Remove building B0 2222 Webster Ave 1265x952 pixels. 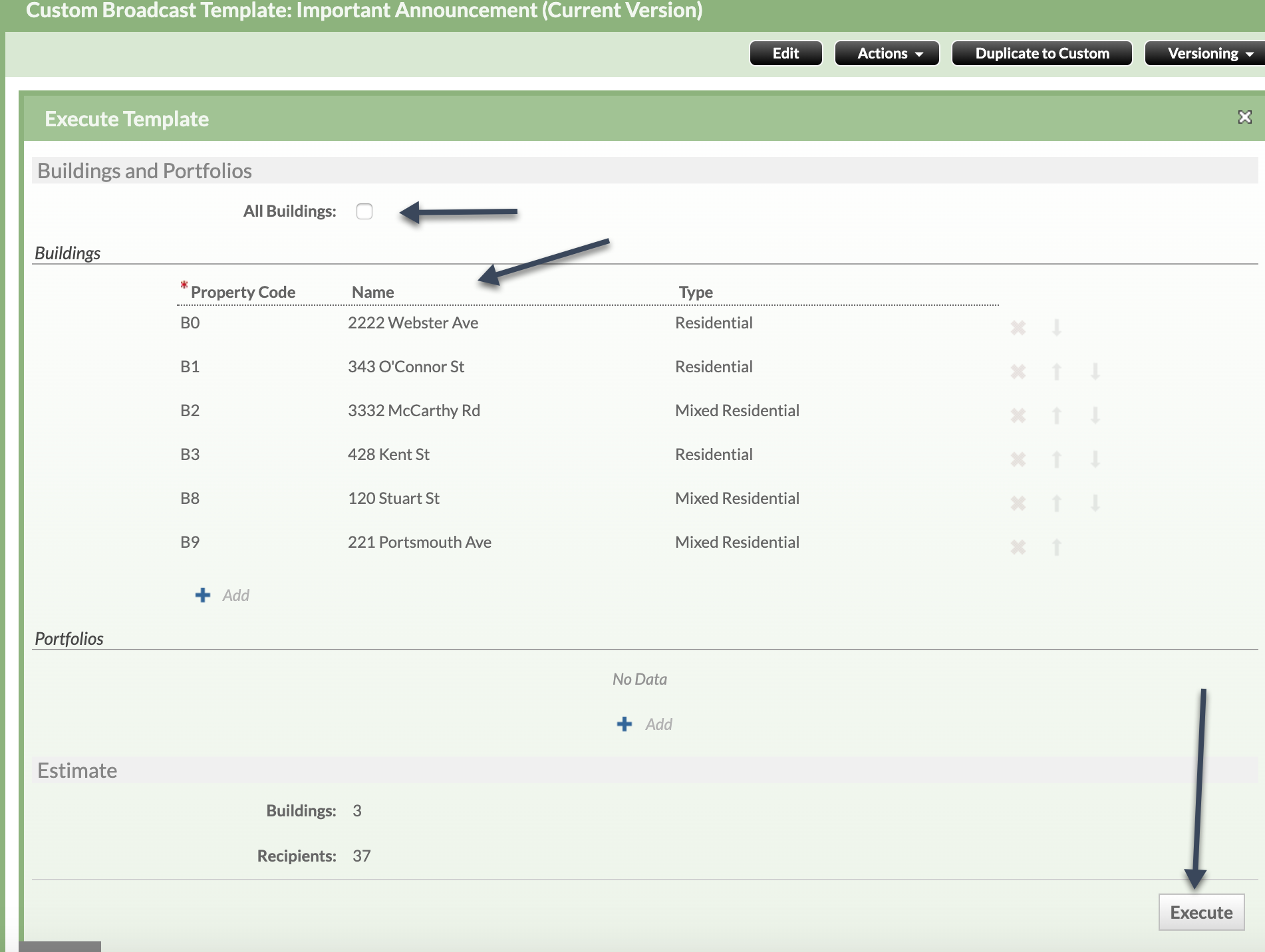click(1018, 327)
